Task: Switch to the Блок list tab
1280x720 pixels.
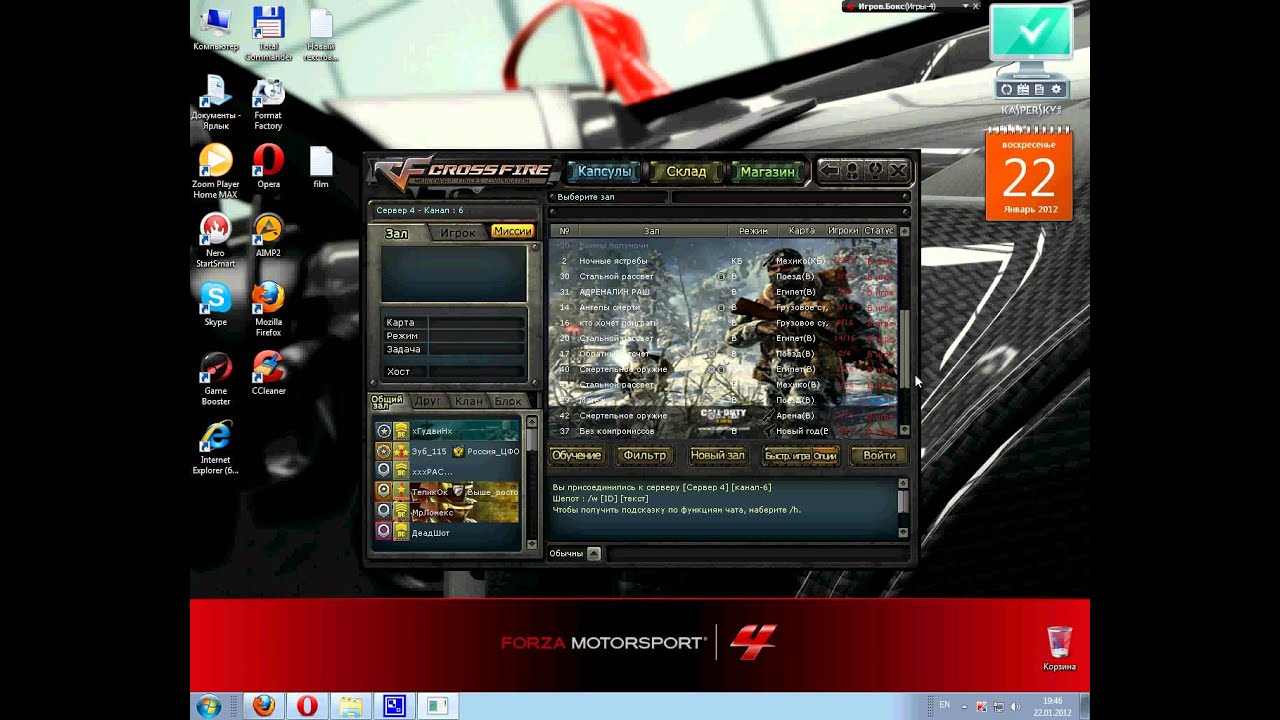Action: (508, 401)
